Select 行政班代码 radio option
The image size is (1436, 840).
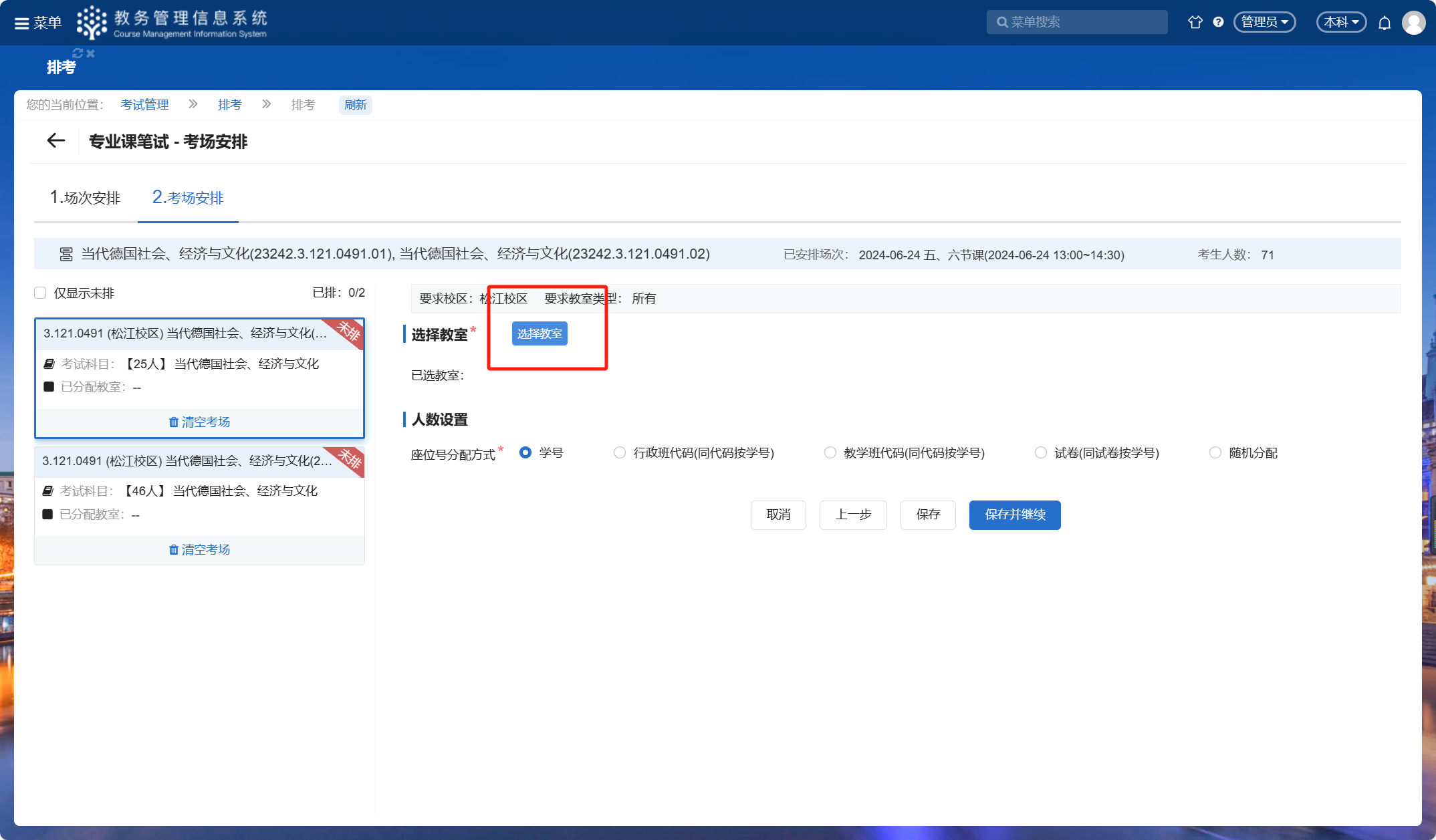[x=620, y=453]
